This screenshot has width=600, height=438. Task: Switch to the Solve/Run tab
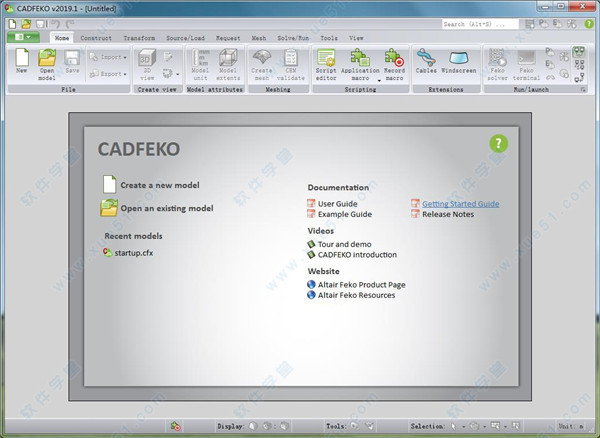pyautogui.click(x=293, y=38)
